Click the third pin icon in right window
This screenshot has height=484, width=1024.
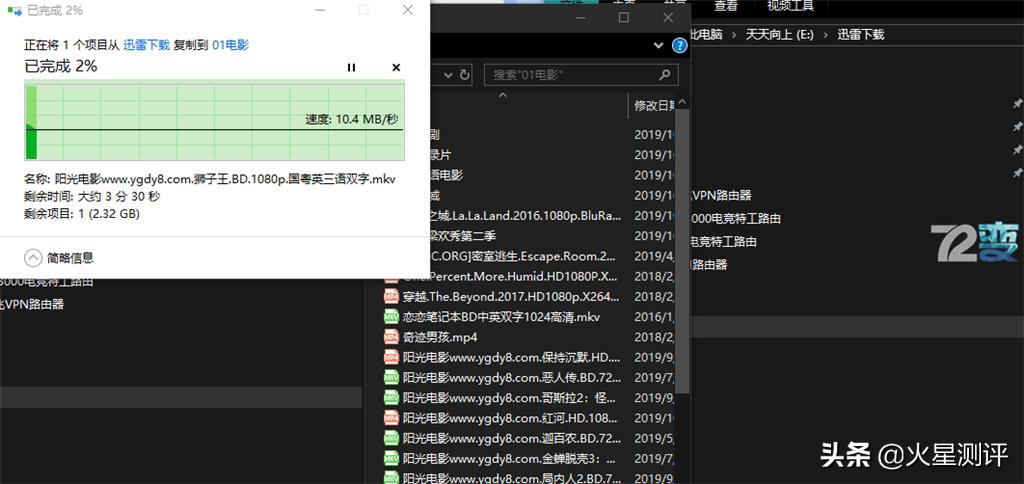[x=1017, y=150]
